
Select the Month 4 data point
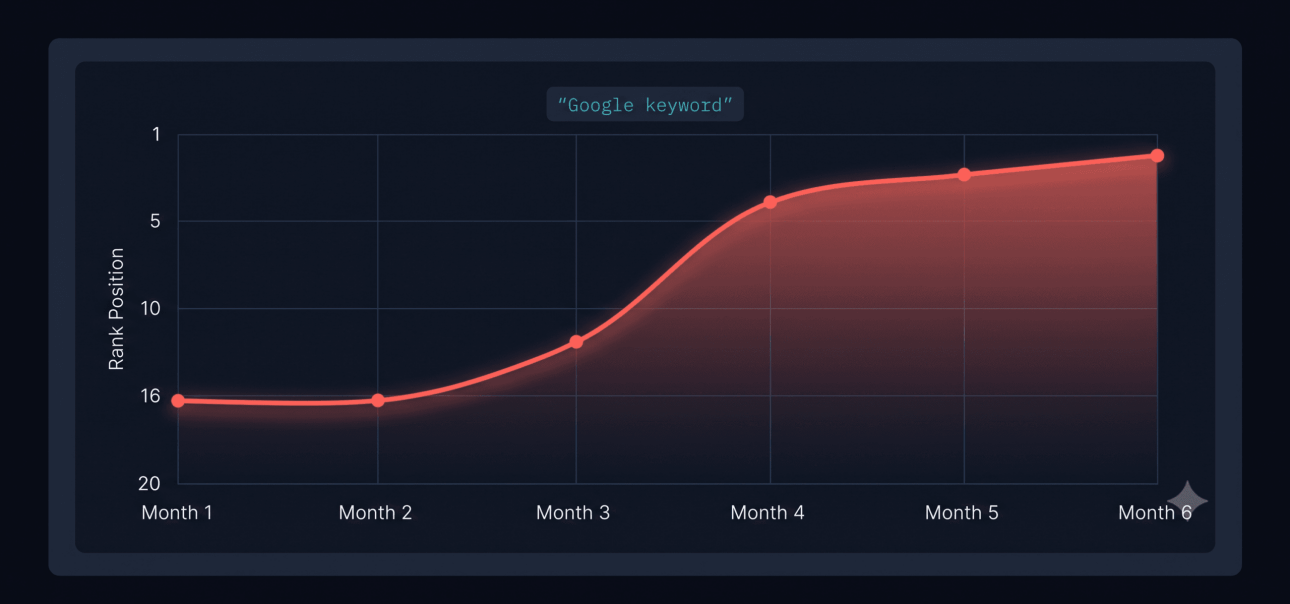pyautogui.click(x=770, y=202)
